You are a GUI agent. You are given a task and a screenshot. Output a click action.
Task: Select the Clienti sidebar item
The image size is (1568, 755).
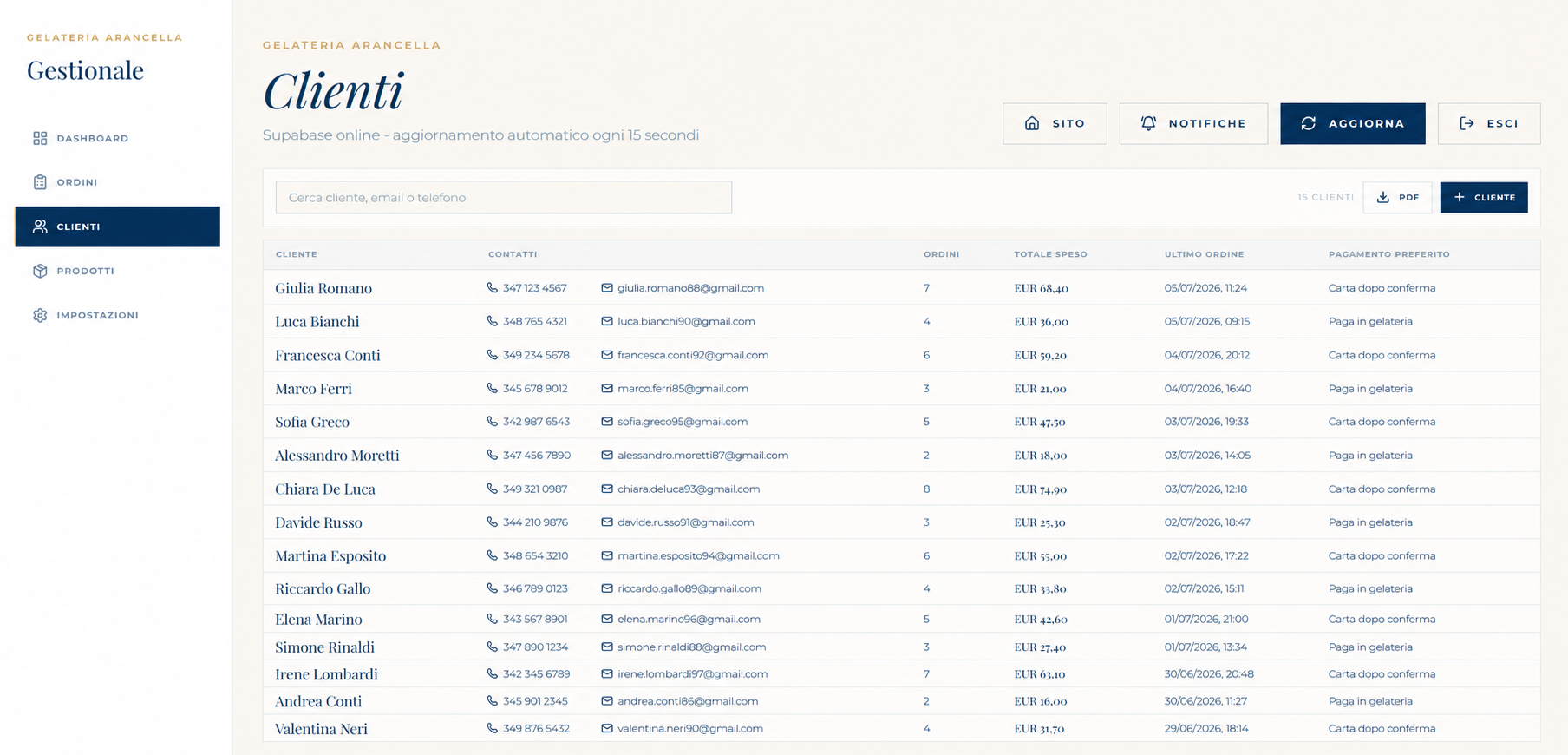117,226
